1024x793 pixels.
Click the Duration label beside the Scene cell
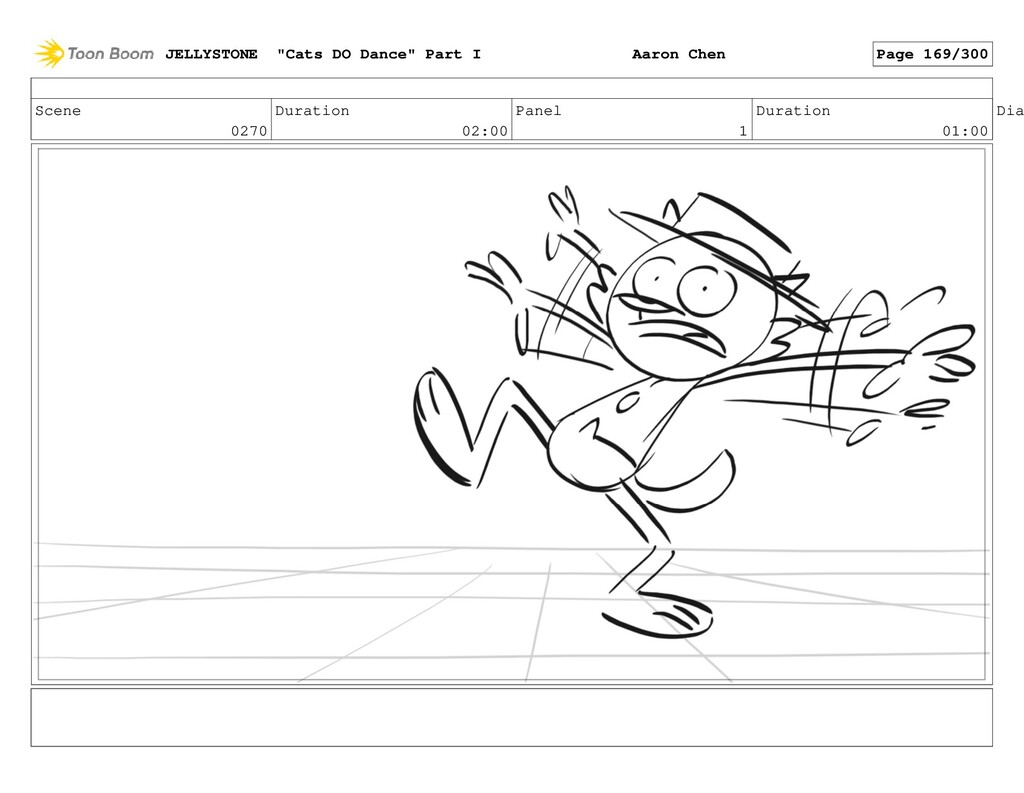(312, 110)
